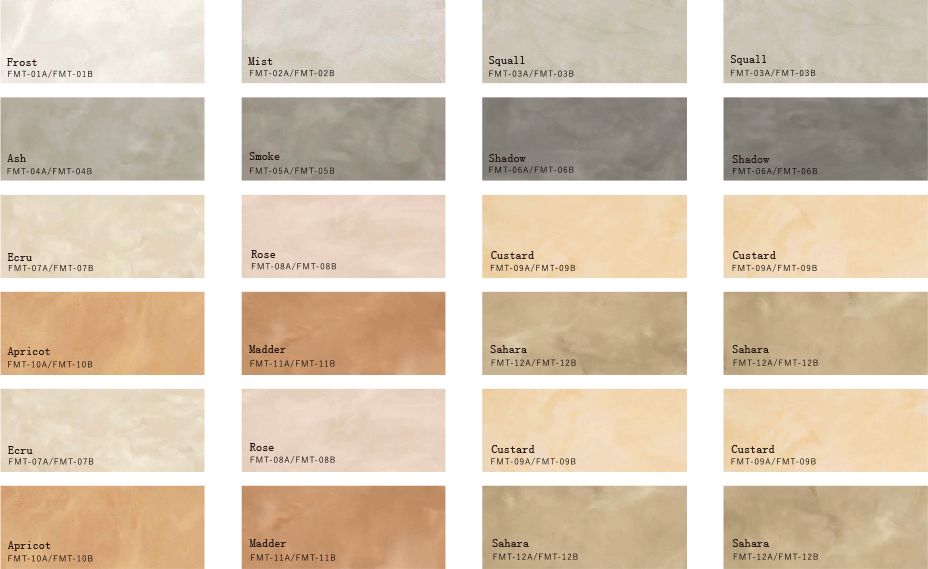
Task: Pick the Mist color swatch
Action: (343, 41)
